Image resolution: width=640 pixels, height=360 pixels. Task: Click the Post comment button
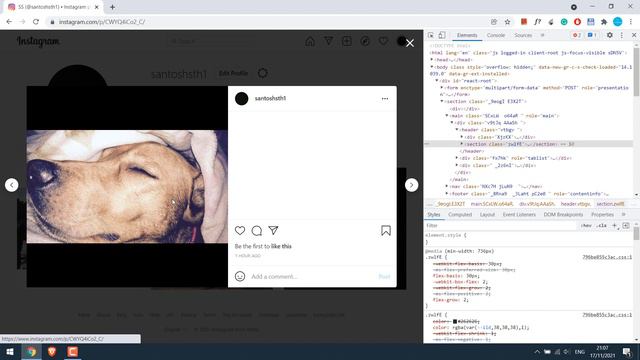[x=384, y=276]
